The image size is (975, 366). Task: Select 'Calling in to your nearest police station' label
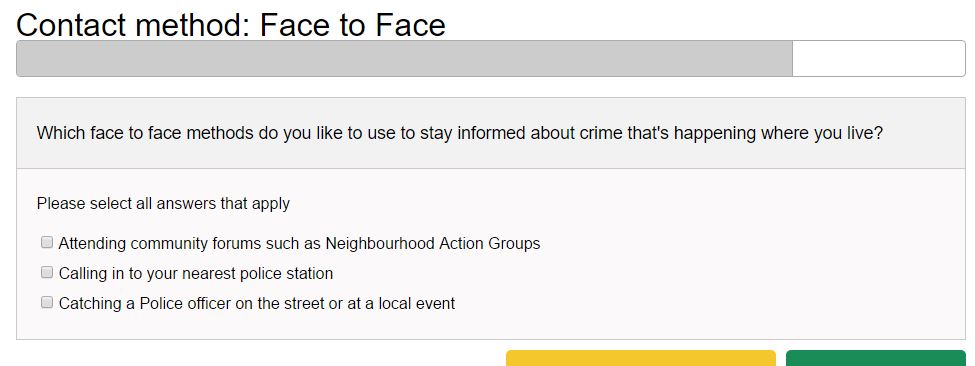click(x=196, y=273)
